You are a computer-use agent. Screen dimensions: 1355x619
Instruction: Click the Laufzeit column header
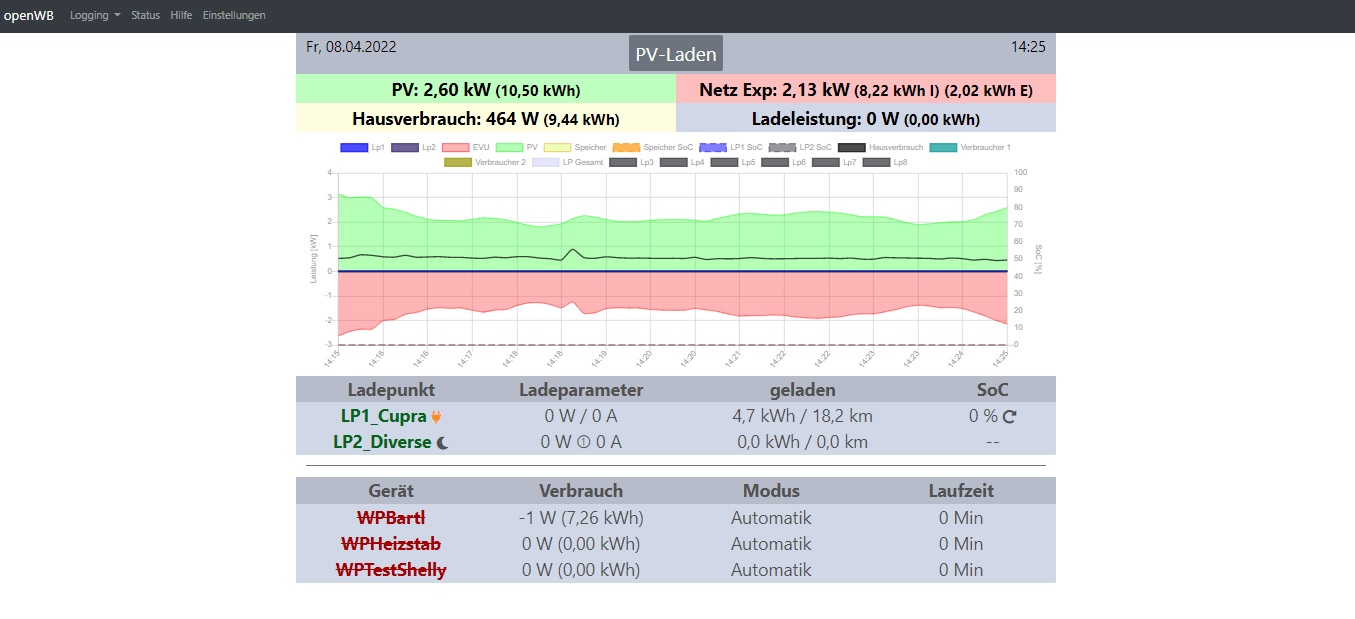pyautogui.click(x=961, y=491)
